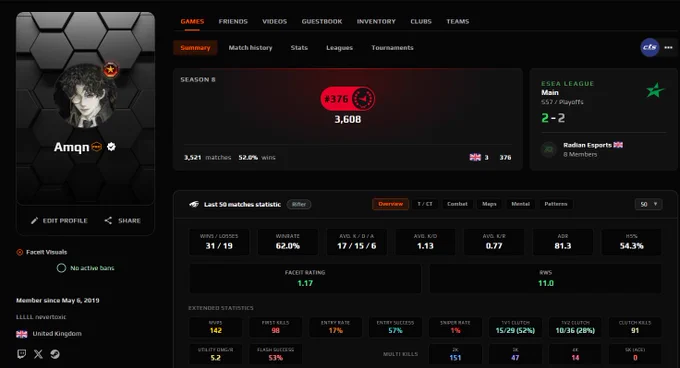Click the 3,608 ELO value
The height and width of the screenshot is (368, 680).
(347, 119)
